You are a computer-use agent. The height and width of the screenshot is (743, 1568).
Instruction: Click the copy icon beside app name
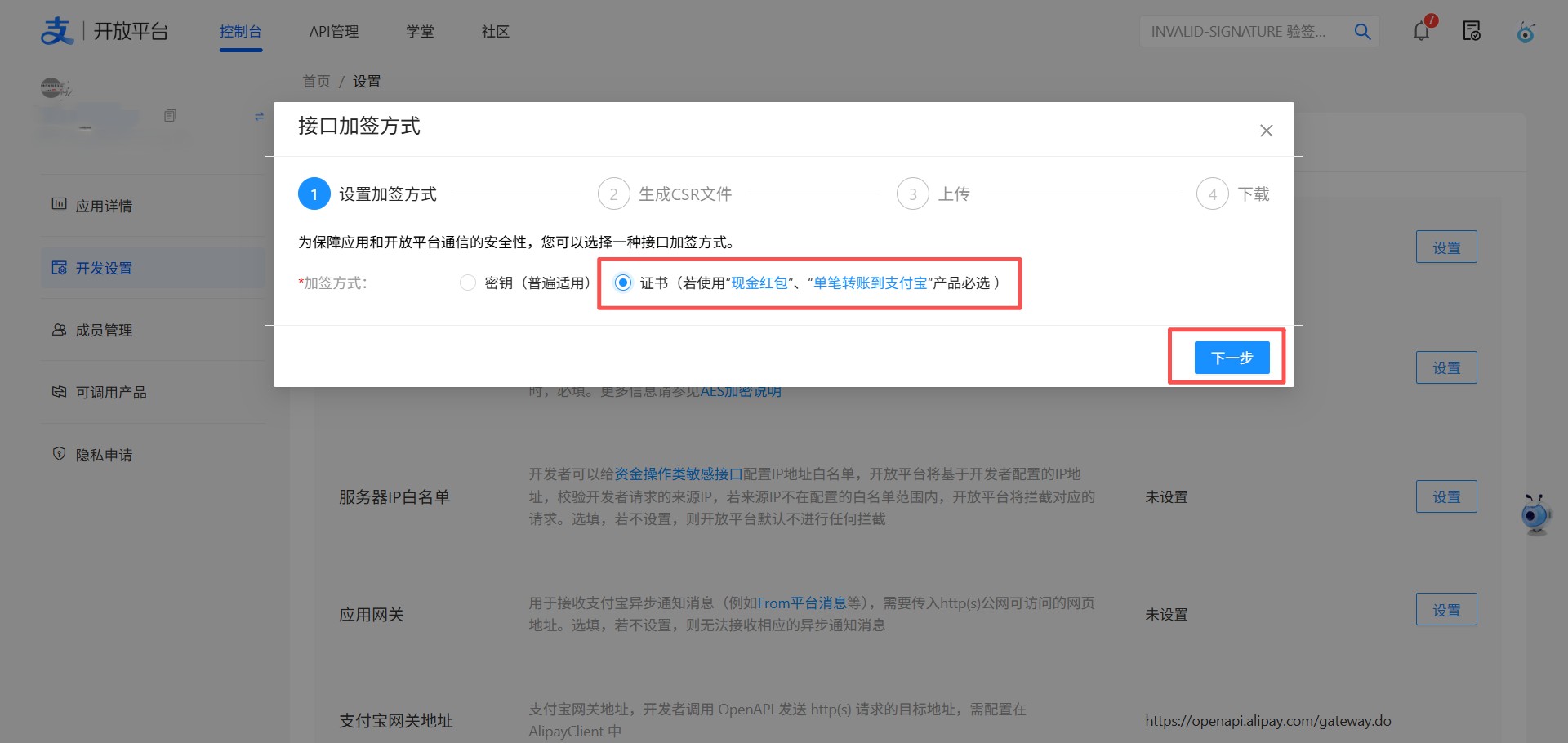point(170,115)
